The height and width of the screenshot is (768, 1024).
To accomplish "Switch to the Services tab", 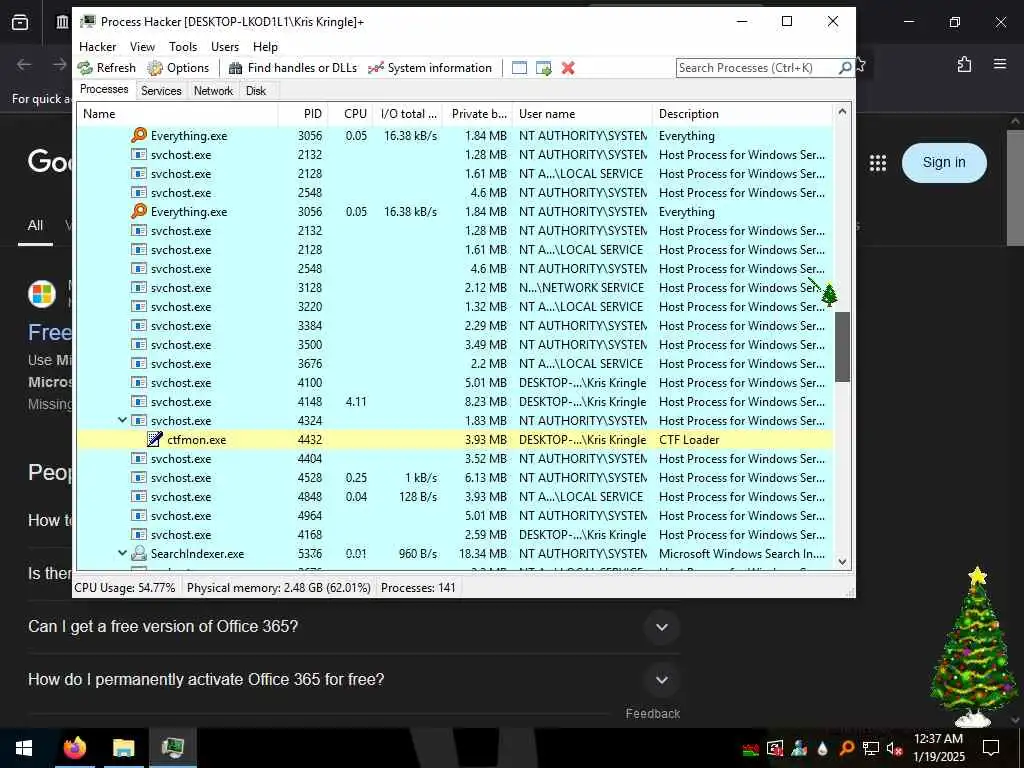I will point(161,91).
